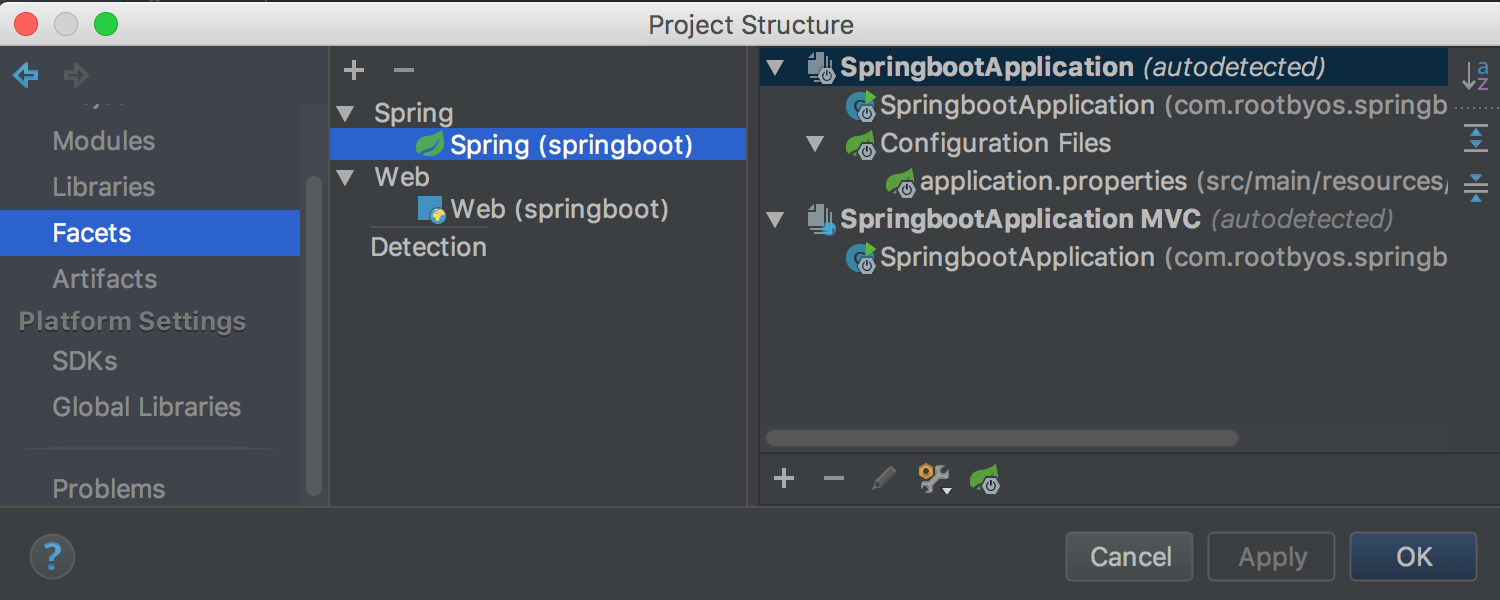Sort filesets alphabetically with the a-z icon

click(x=1477, y=75)
